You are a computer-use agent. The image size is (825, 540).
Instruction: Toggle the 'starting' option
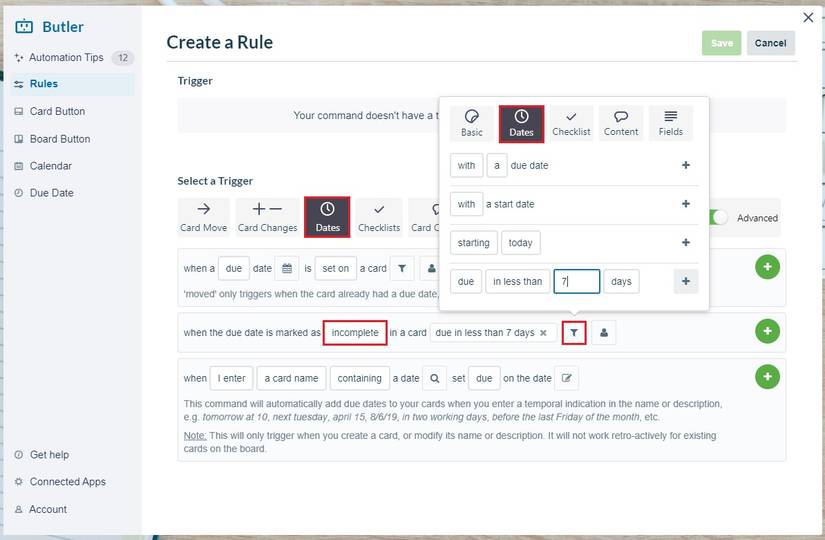tap(474, 243)
